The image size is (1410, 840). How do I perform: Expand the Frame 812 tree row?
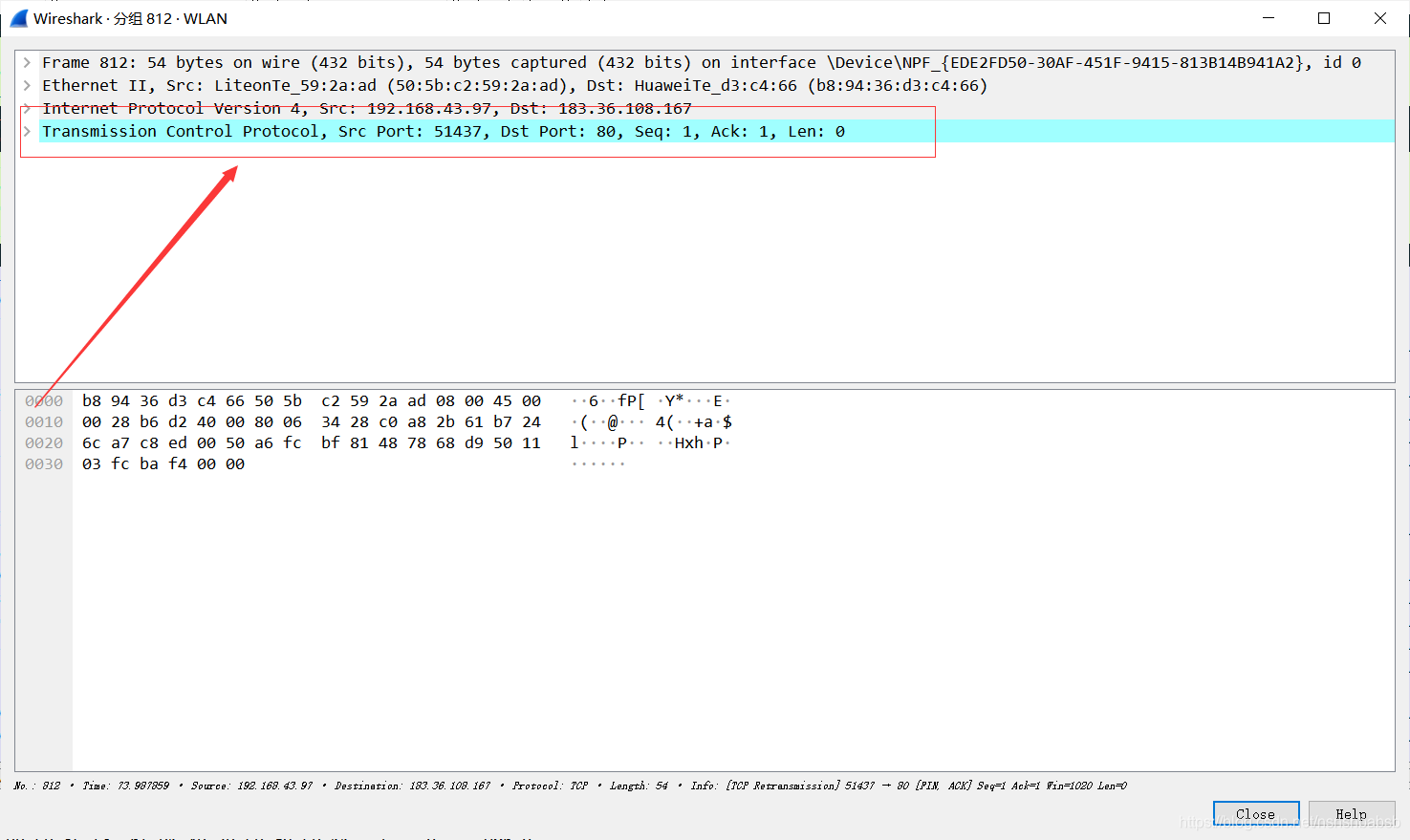click(27, 63)
